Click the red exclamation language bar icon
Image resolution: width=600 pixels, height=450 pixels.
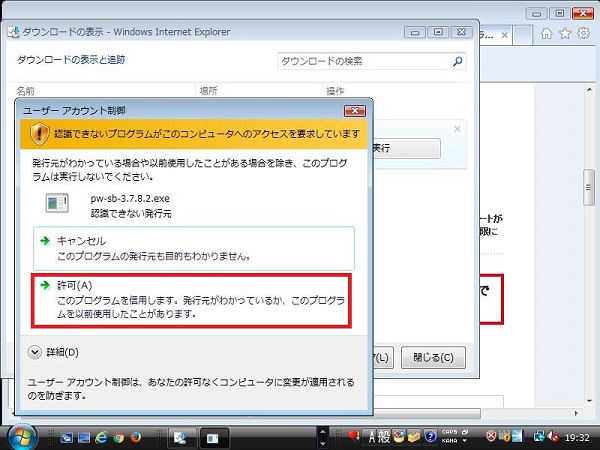click(354, 435)
